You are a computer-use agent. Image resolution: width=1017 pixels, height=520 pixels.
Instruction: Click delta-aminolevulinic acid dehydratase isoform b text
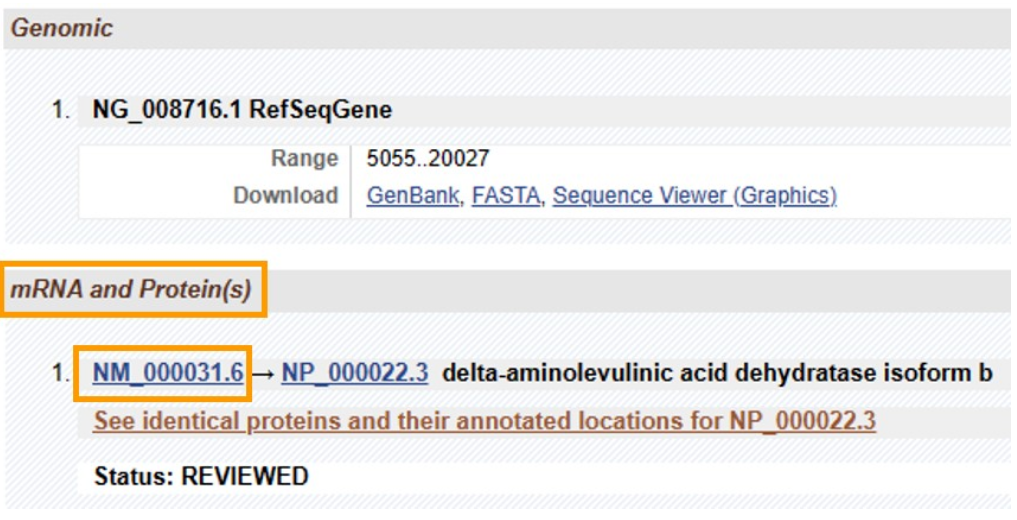pyautogui.click(x=717, y=373)
